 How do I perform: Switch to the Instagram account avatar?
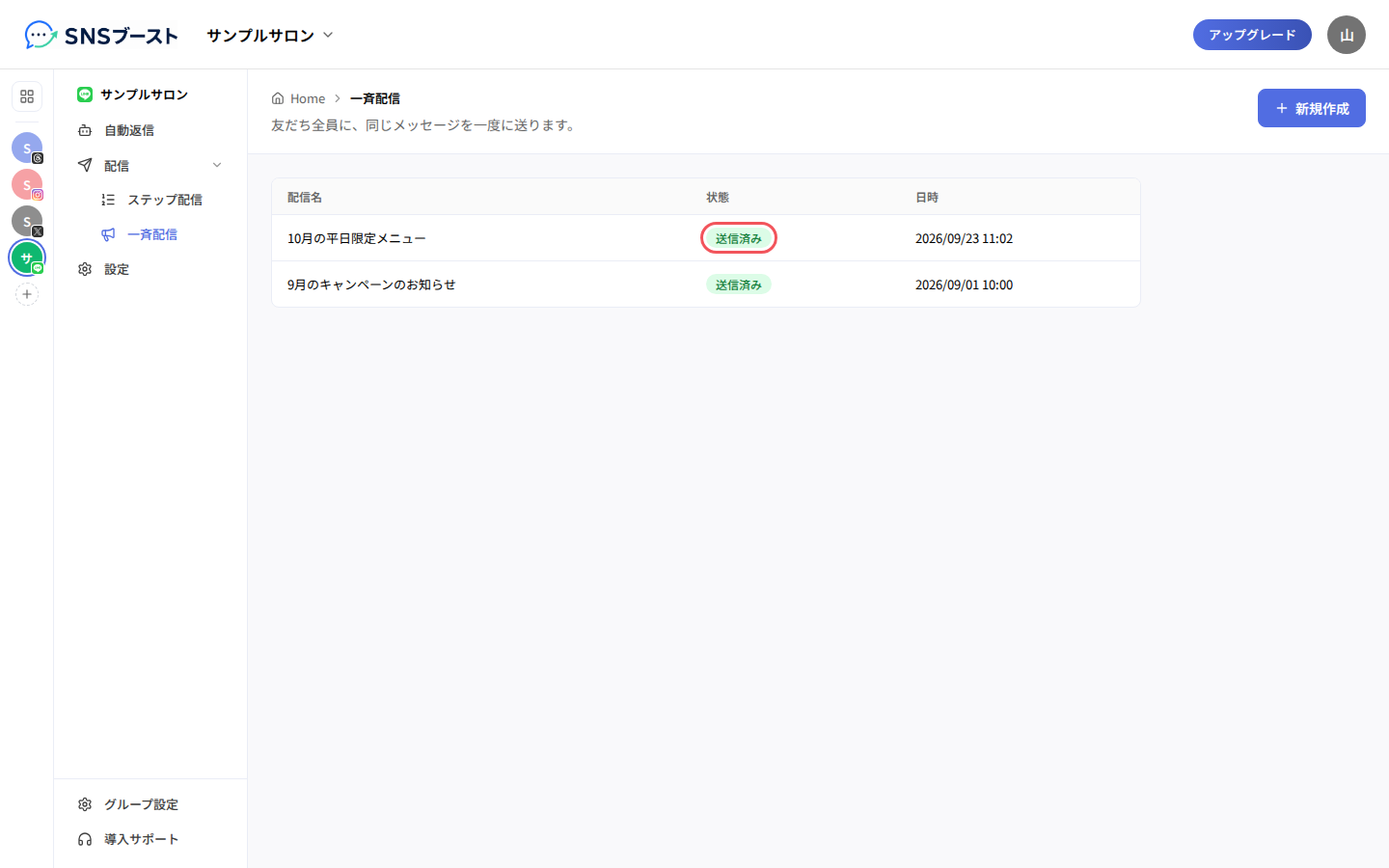point(27,184)
